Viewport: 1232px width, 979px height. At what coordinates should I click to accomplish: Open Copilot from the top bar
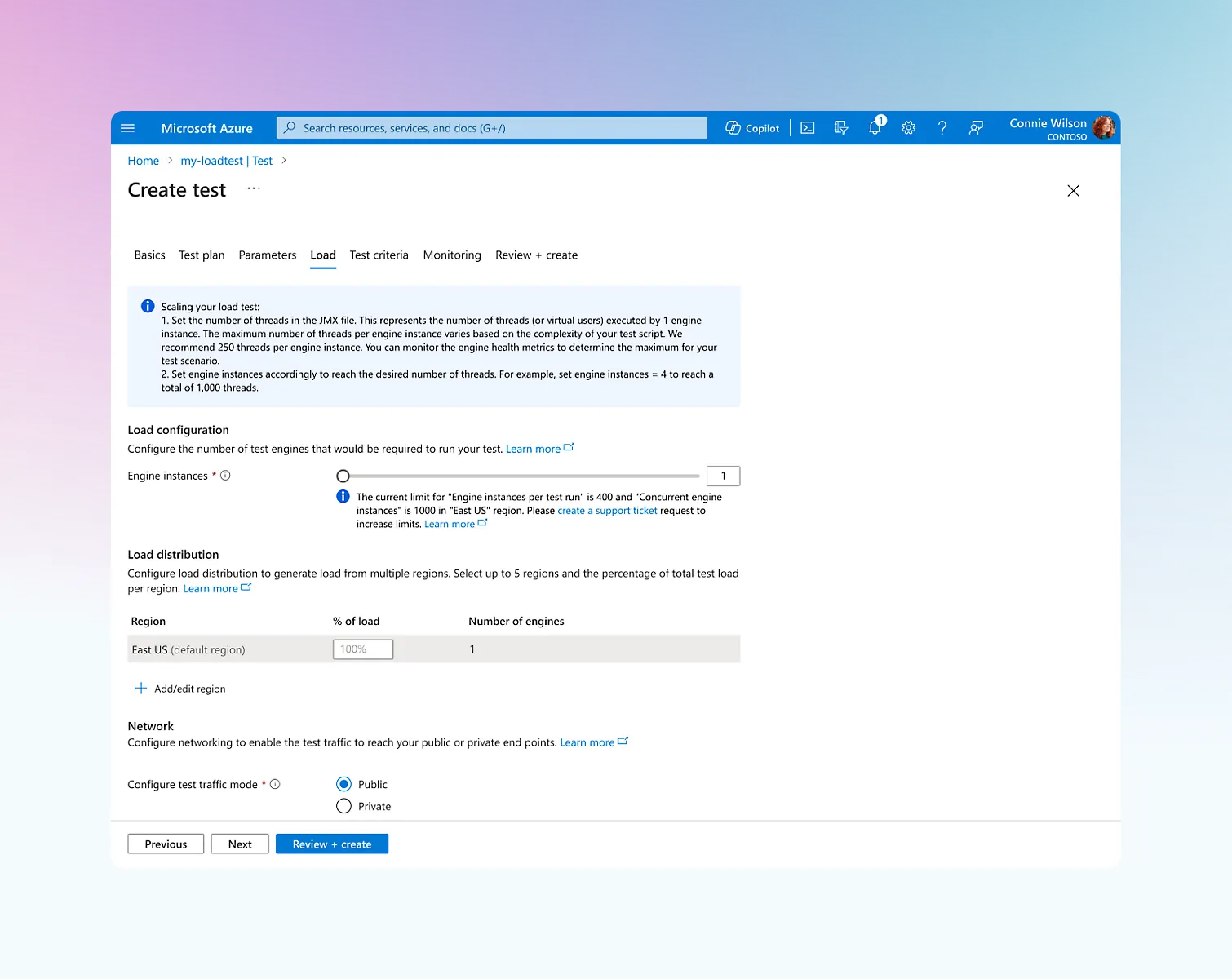pos(752,128)
